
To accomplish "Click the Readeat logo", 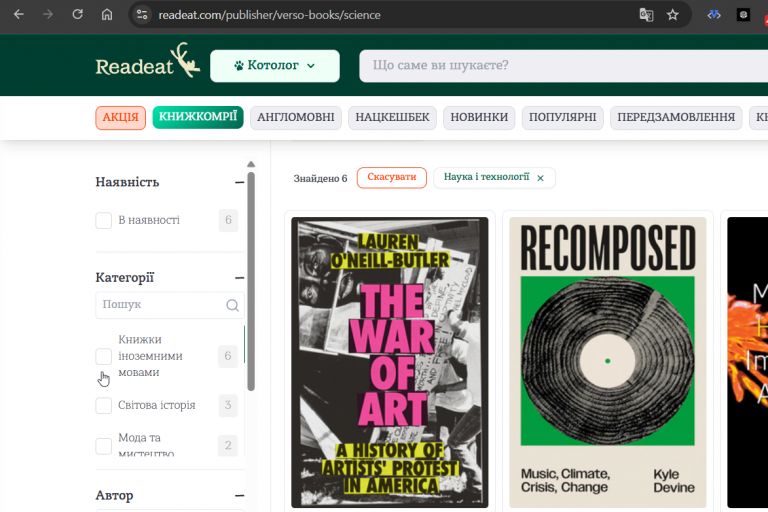I will pyautogui.click(x=147, y=60).
